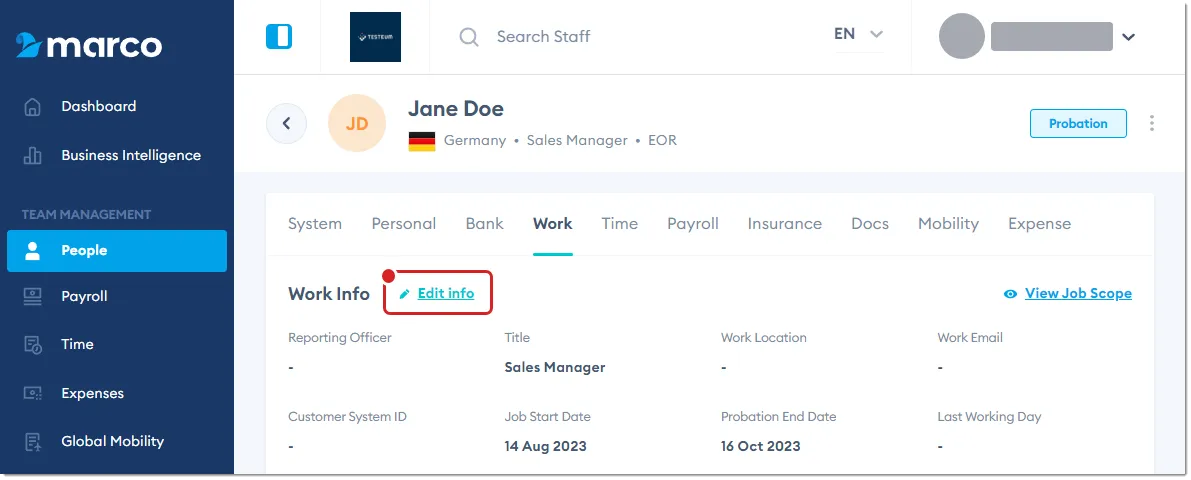Click the Germany flag icon

point(422,141)
